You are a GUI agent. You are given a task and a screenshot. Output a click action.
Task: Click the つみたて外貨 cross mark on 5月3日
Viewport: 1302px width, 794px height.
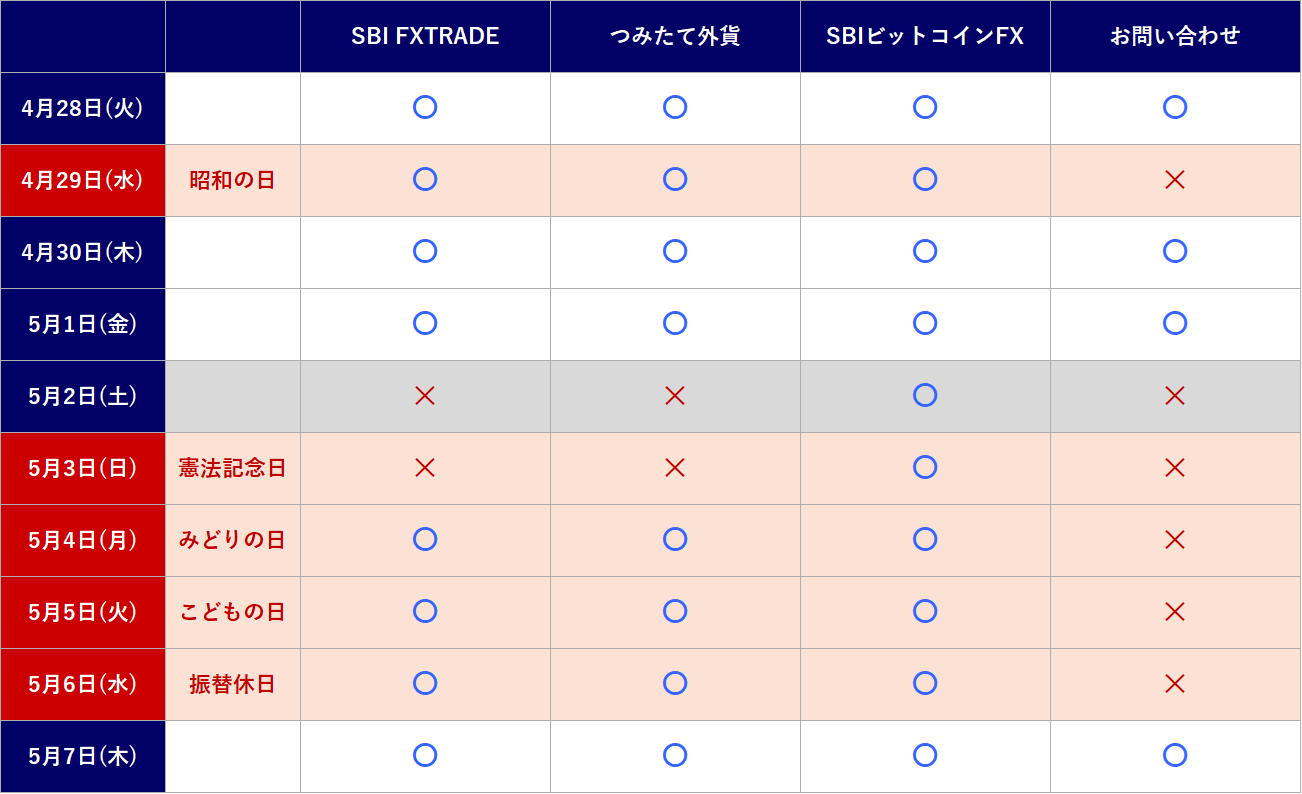[x=675, y=468]
